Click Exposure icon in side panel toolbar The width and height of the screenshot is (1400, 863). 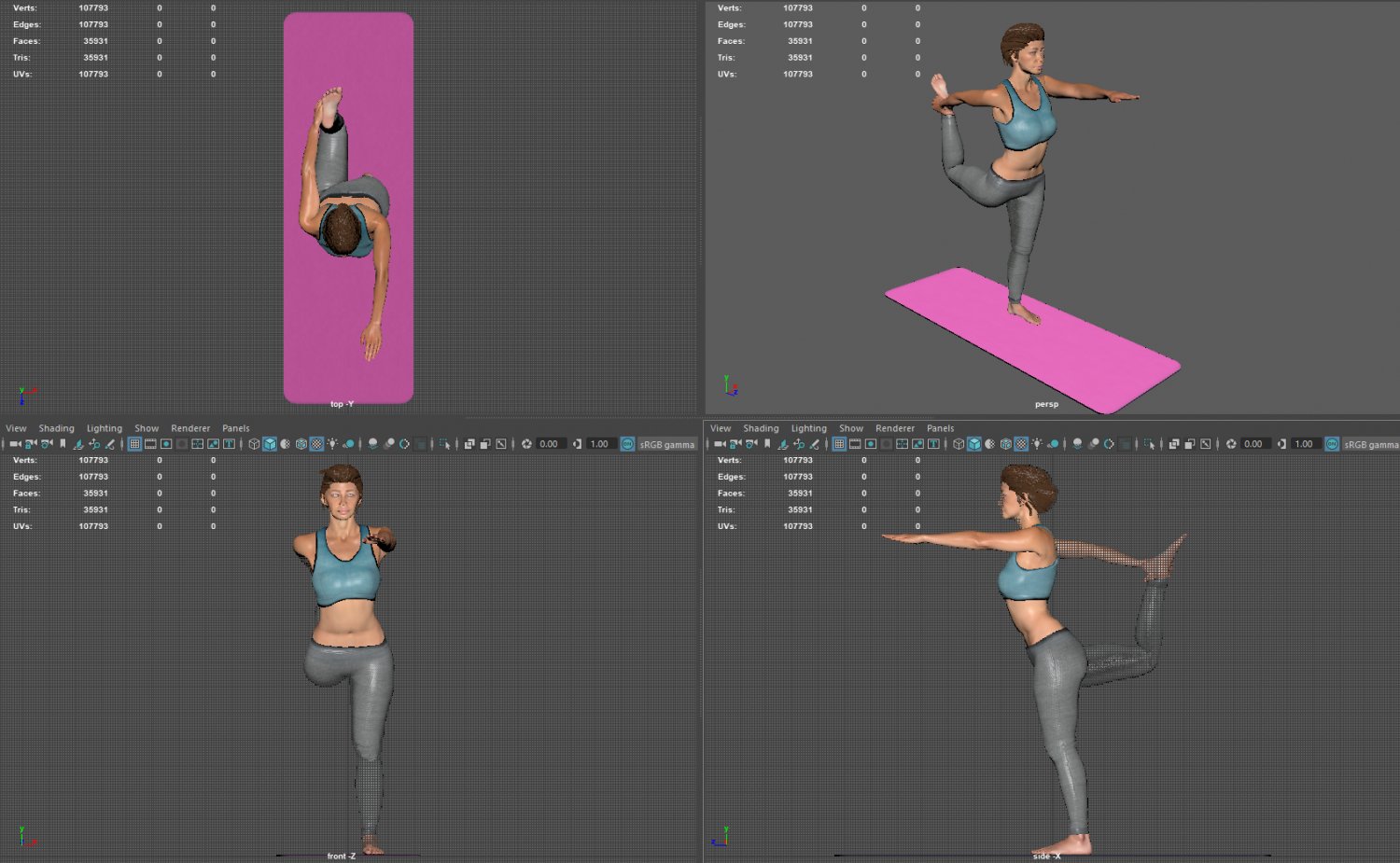tap(1231, 444)
